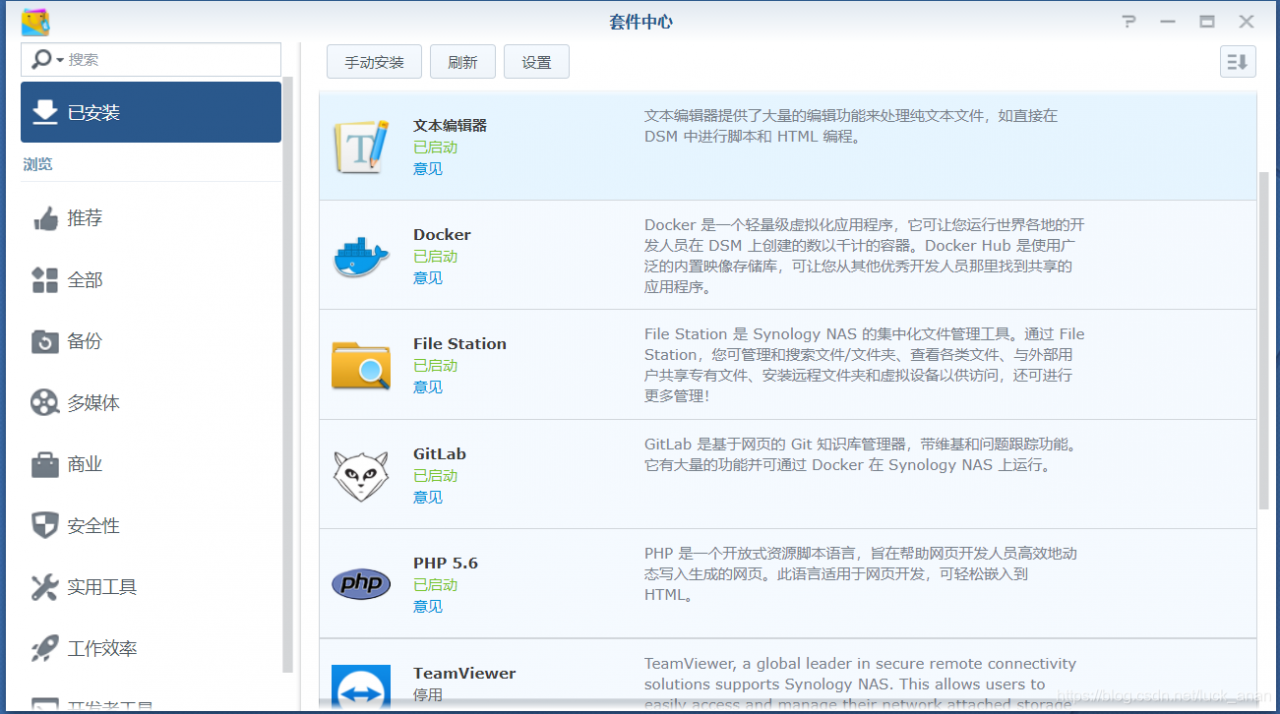
Task: Open the 工作效率 productivity category
Action: coord(151,649)
